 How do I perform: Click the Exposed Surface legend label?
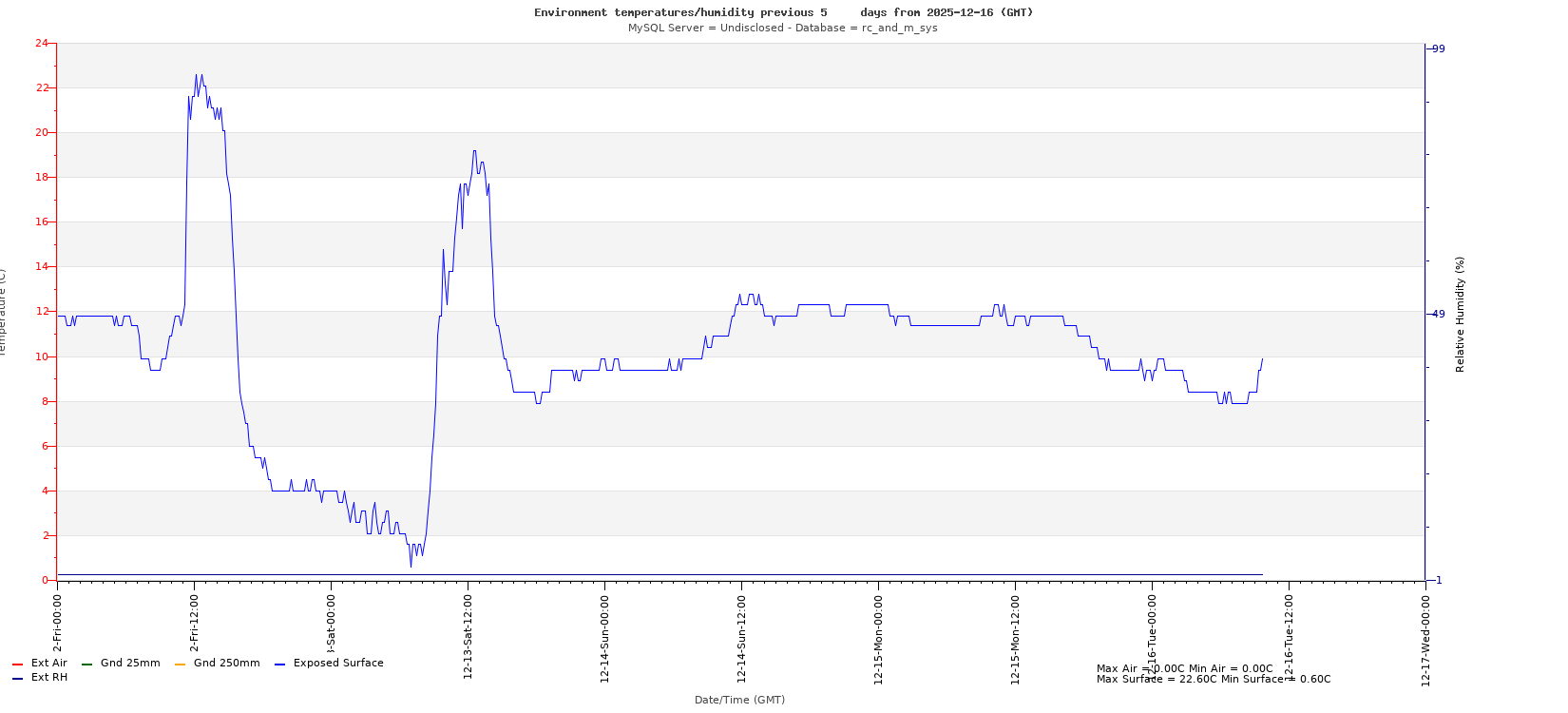click(338, 664)
